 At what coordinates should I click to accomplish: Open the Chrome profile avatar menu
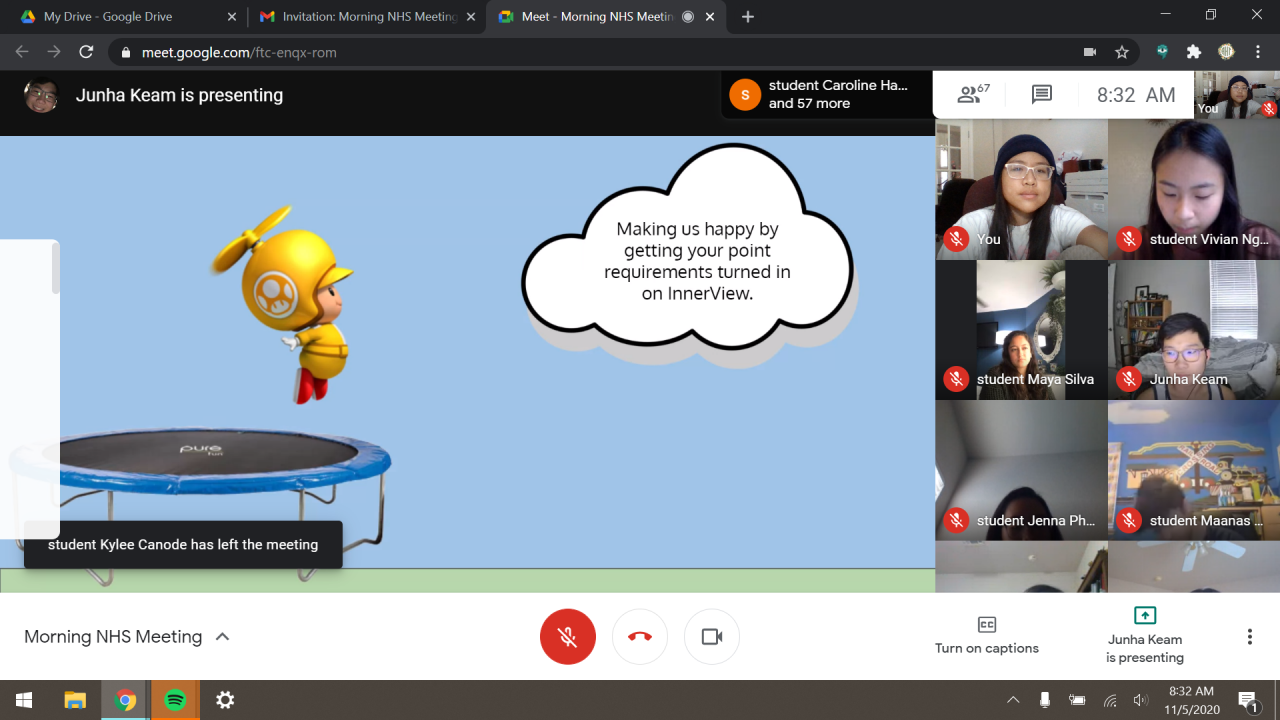1226,52
